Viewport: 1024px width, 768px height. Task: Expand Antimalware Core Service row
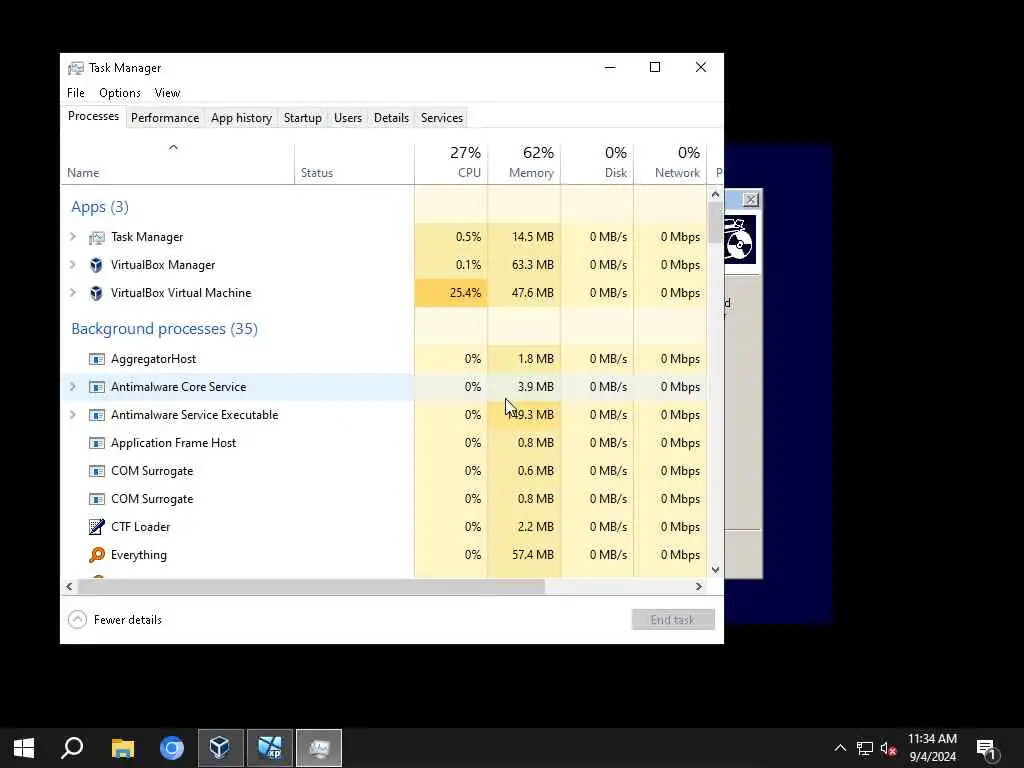tap(73, 387)
